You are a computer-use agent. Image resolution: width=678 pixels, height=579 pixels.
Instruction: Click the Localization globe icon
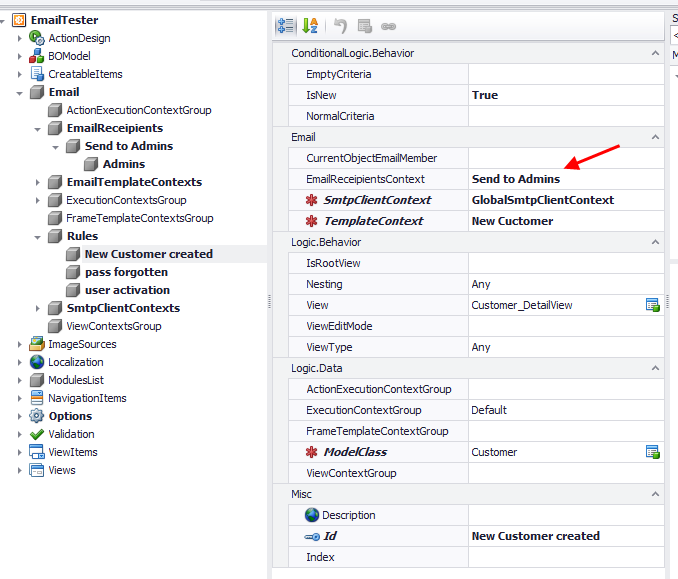tap(37, 362)
